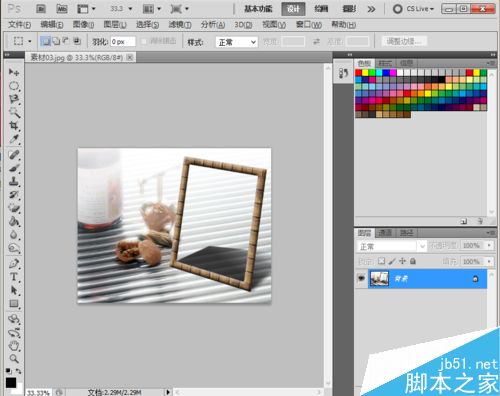Select the Clone Stamp tool
Image resolution: width=500 pixels, height=396 pixels.
14,182
